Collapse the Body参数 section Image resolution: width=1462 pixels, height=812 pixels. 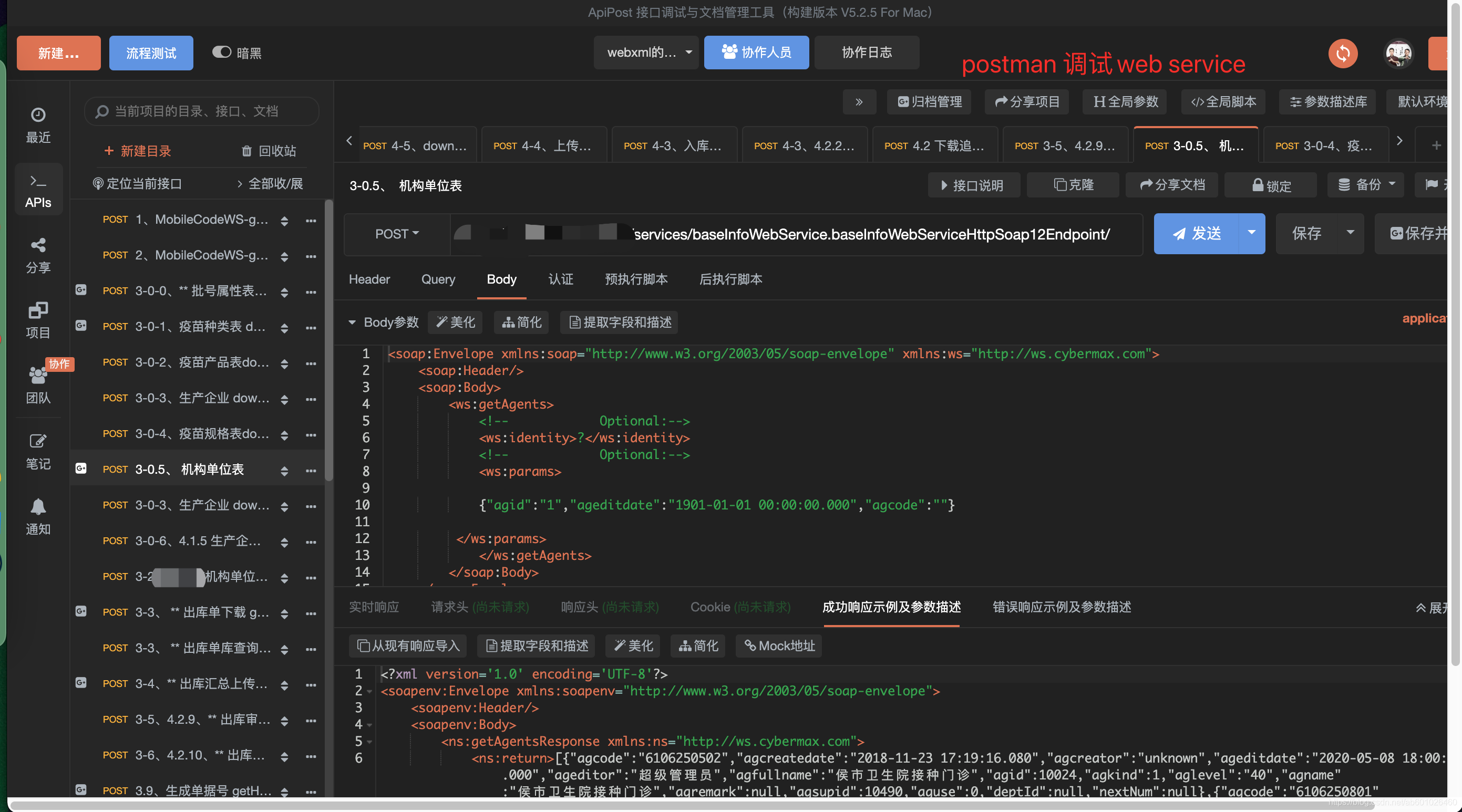(352, 322)
